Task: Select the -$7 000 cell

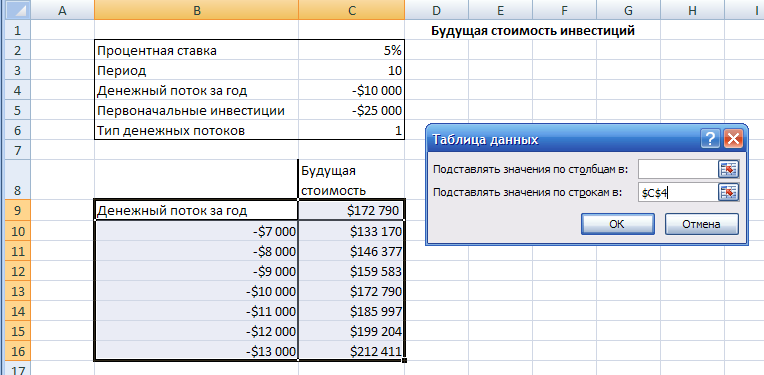Action: click(196, 231)
